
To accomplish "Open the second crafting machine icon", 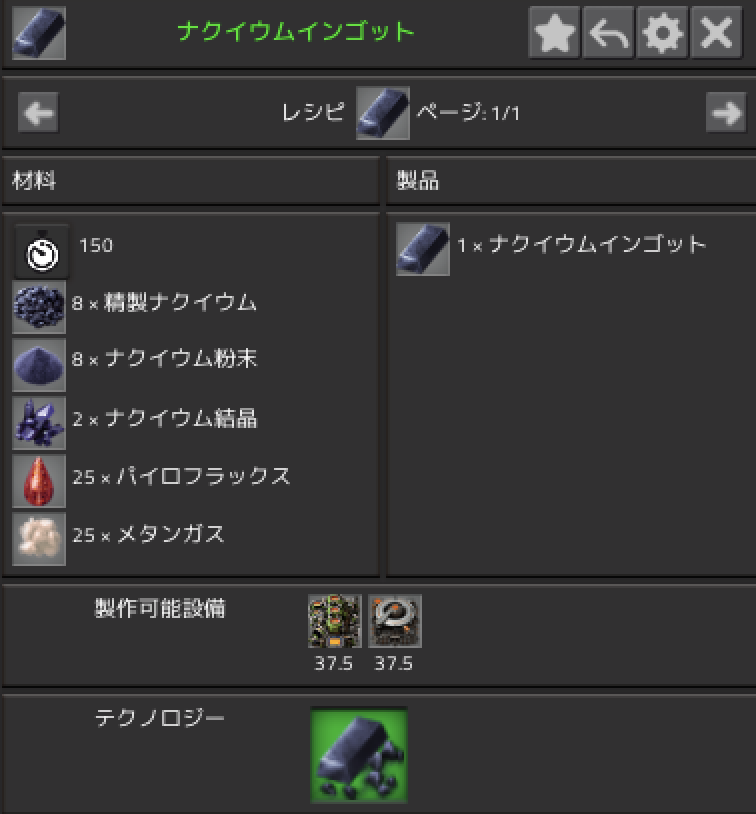I will (x=395, y=621).
